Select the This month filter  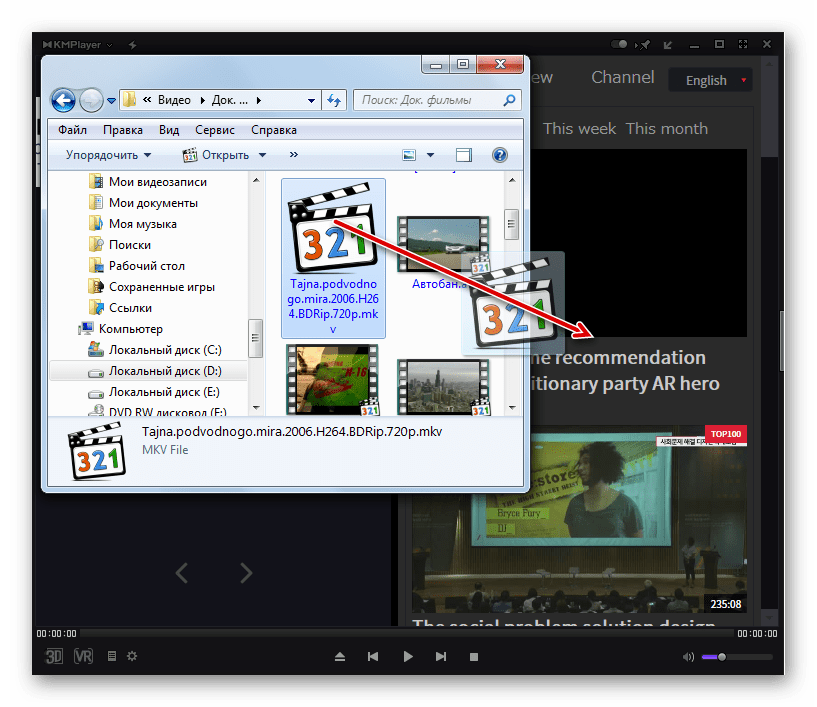[x=666, y=128]
